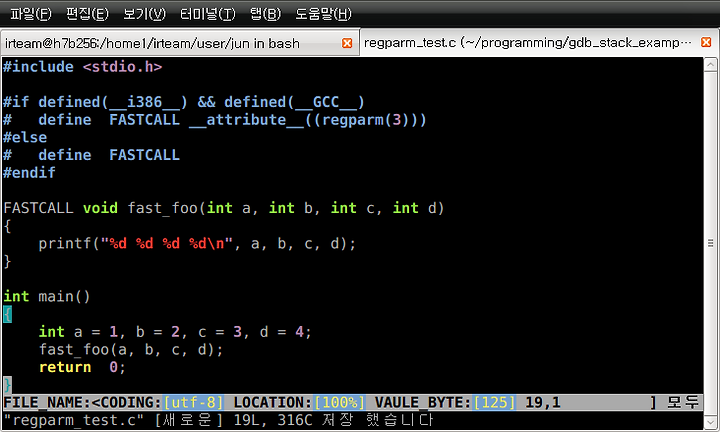This screenshot has width=720, height=432.
Task: Open the 도움말(H) menu
Action: point(323,14)
